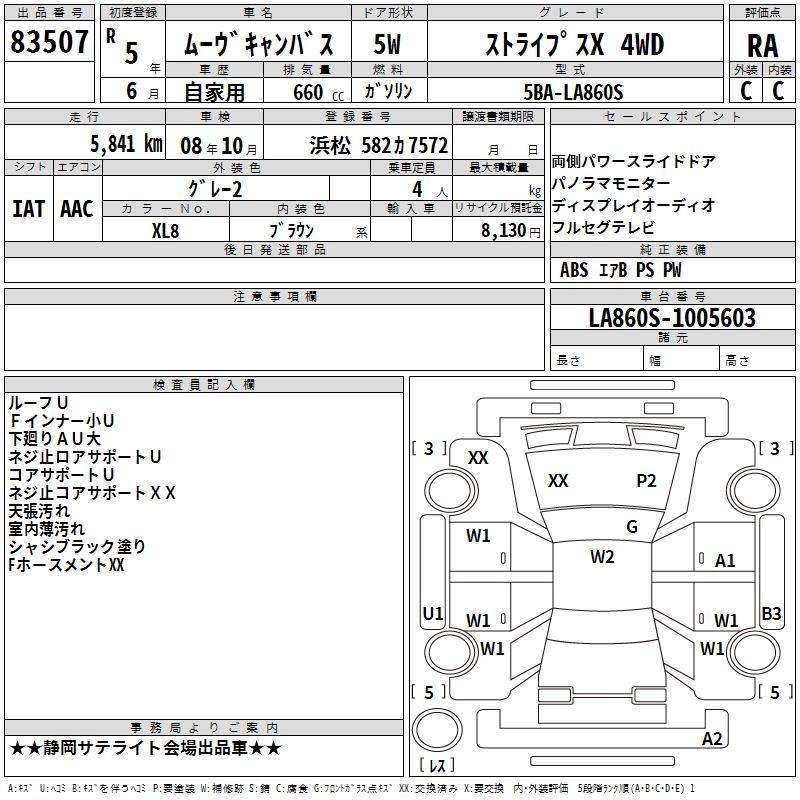The width and height of the screenshot is (800, 800).
Task: Select the door shape value 5W
Action: 387,44
